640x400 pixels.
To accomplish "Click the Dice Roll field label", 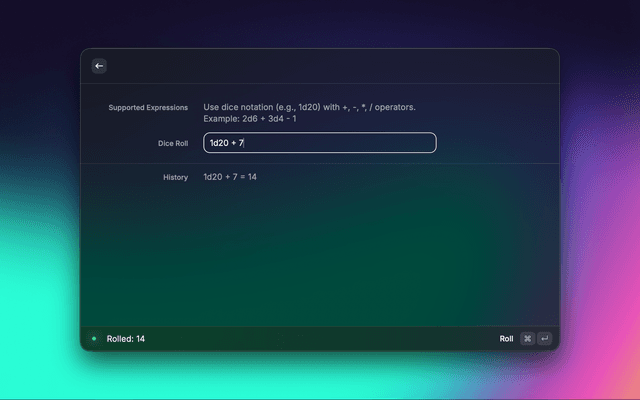I will (x=172, y=144).
